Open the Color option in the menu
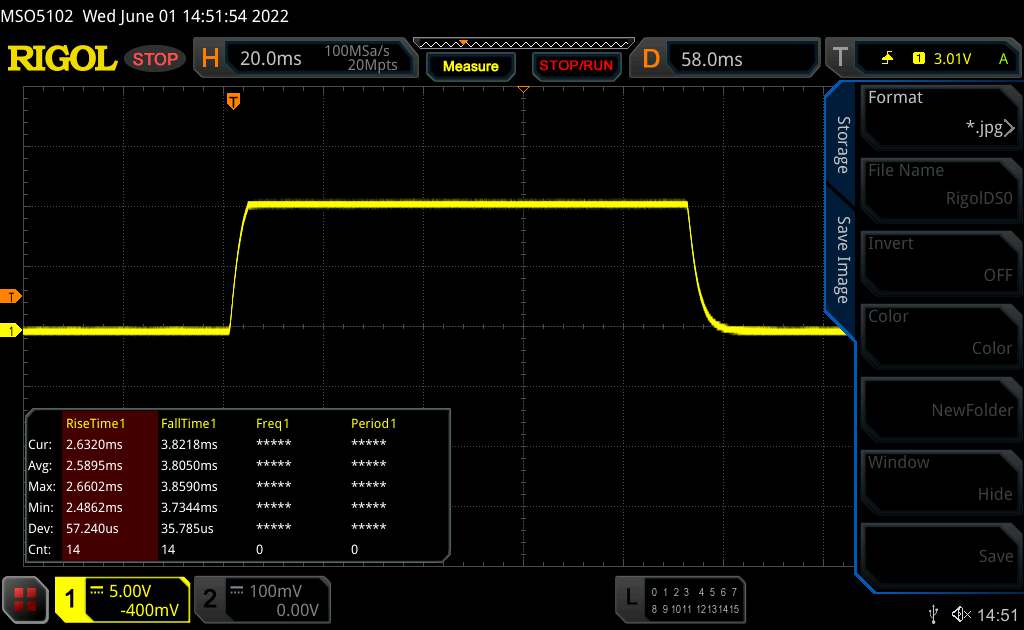The width and height of the screenshot is (1024, 630). [940, 332]
